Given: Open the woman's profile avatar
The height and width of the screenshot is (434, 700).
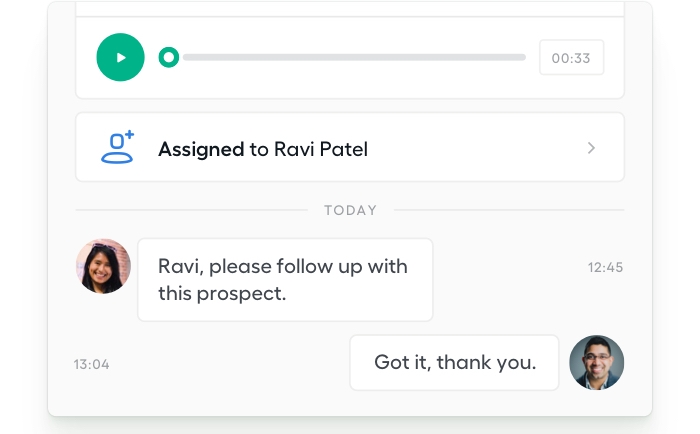Looking at the screenshot, I should [x=103, y=266].
